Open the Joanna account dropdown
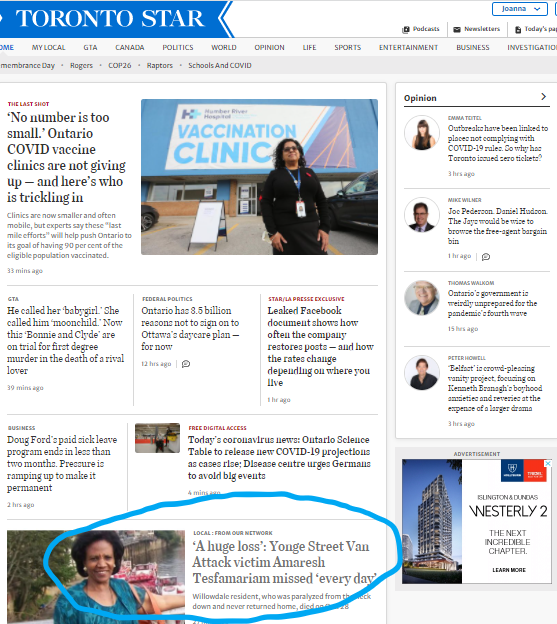The width and height of the screenshot is (557, 624). pyautogui.click(x=521, y=9)
